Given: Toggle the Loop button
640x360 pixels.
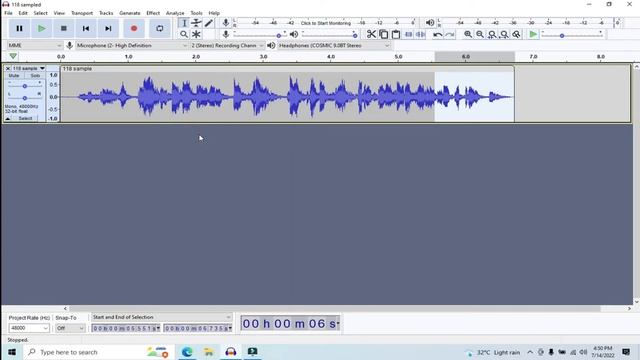Looking at the screenshot, I should pos(160,29).
